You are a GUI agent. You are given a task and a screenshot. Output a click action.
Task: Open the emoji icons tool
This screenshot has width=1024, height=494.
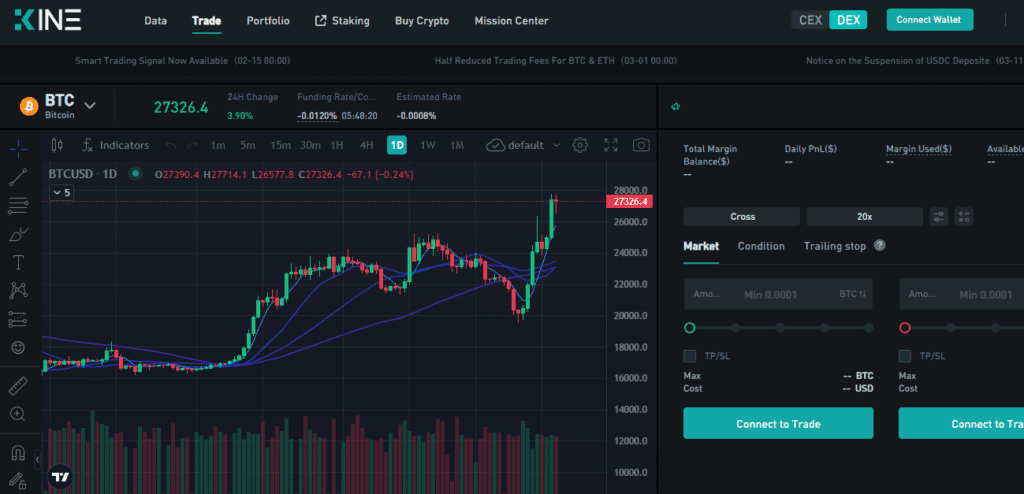point(18,348)
